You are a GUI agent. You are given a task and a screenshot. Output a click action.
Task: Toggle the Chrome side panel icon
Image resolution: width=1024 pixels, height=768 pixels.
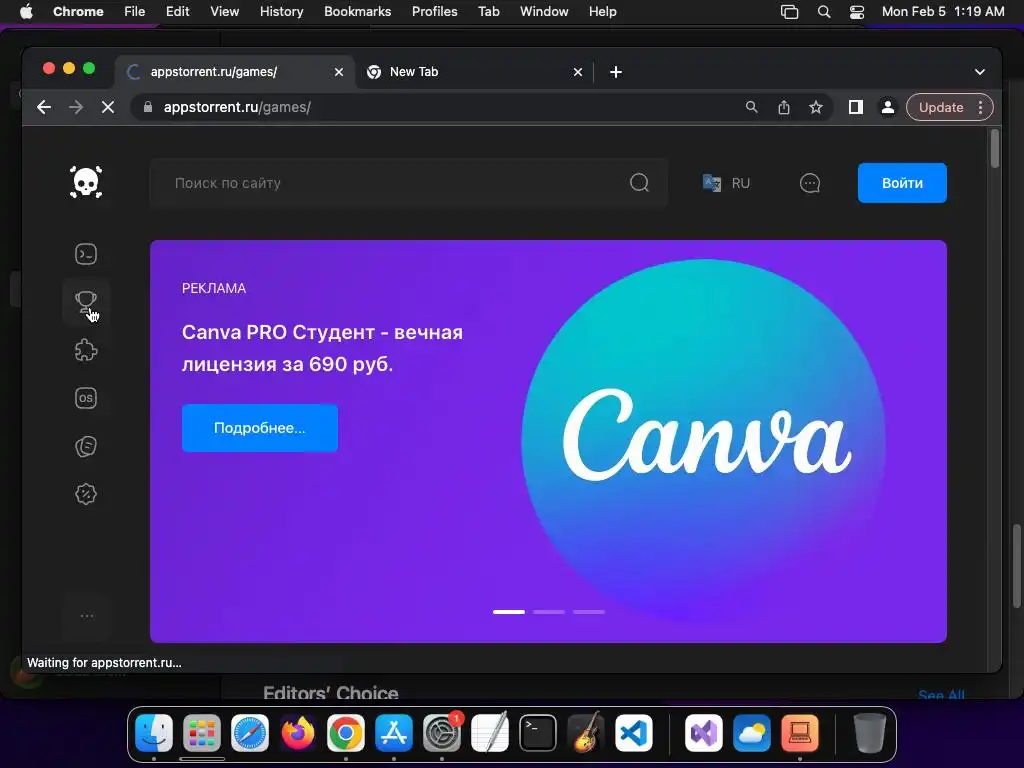[x=856, y=107]
